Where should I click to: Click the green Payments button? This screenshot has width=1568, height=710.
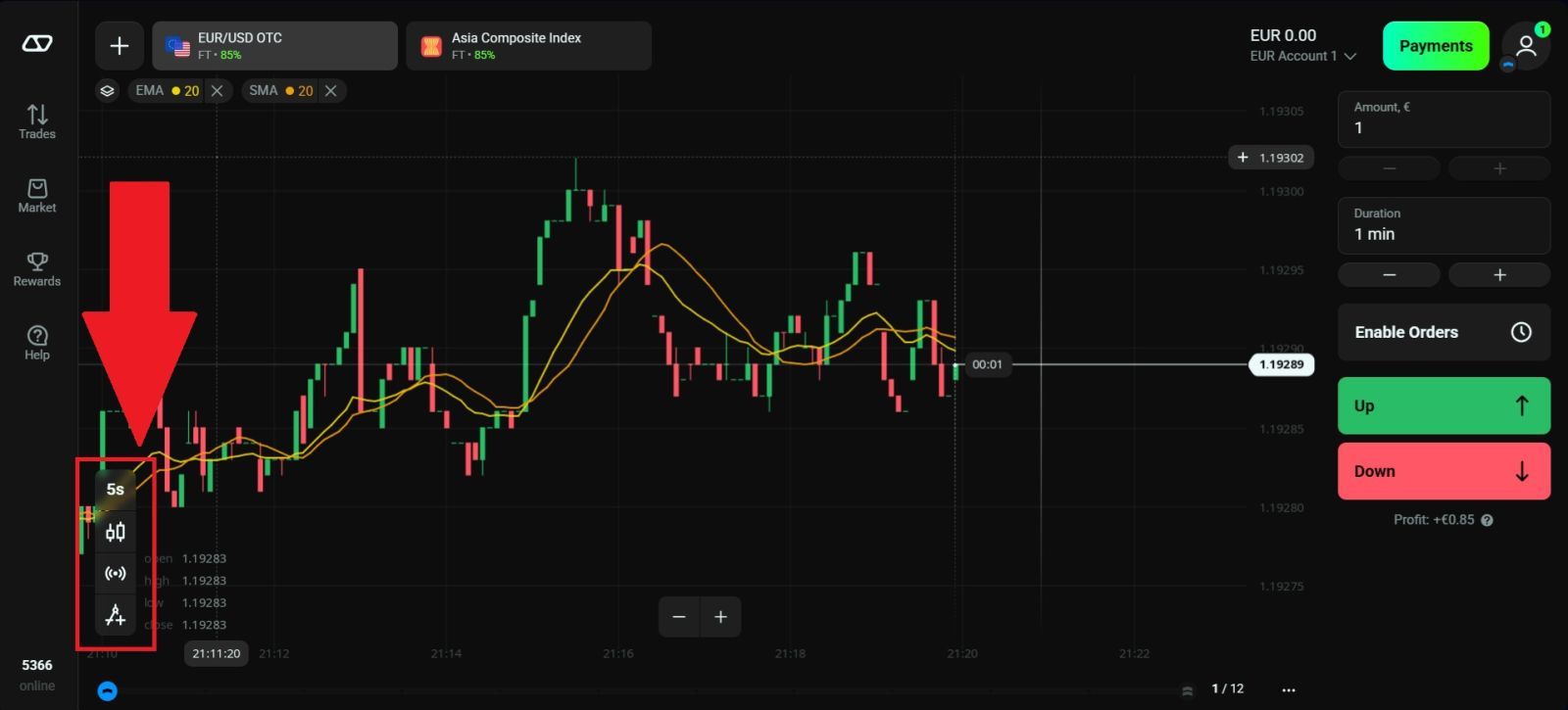1435,46
